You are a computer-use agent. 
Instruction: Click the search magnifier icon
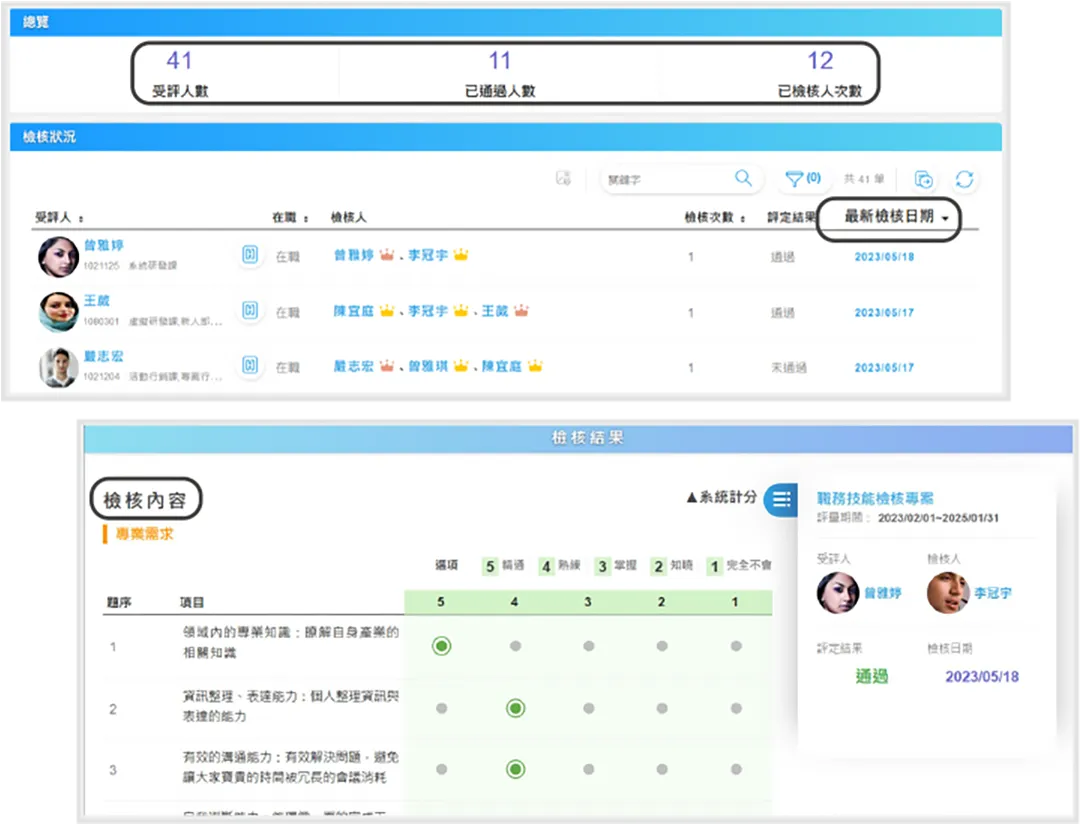click(744, 178)
